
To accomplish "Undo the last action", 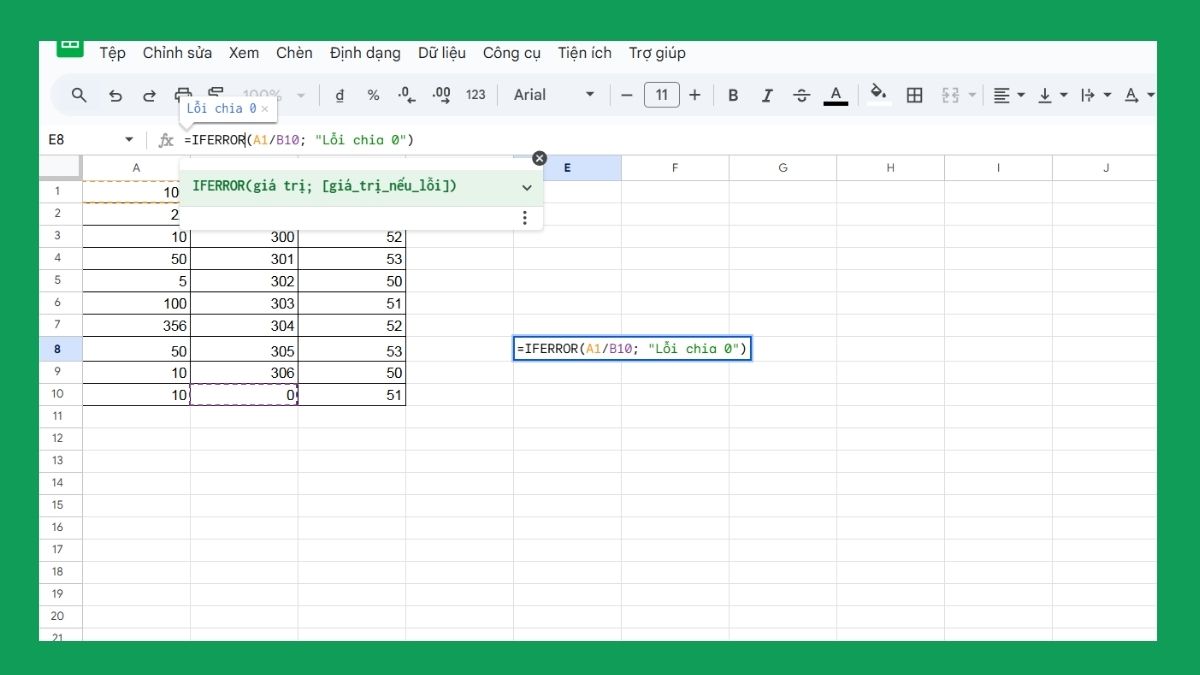I will (115, 95).
